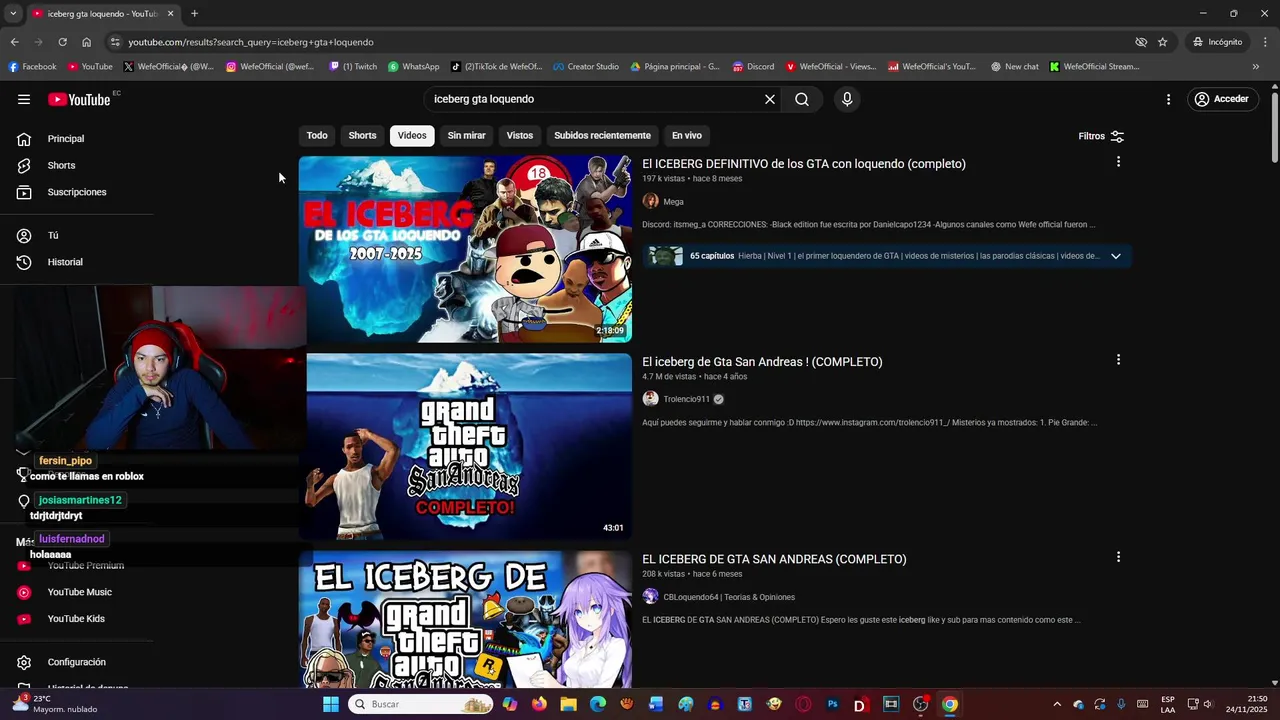The height and width of the screenshot is (720, 1280).
Task: Run search with the magnifier button
Action: pos(802,99)
